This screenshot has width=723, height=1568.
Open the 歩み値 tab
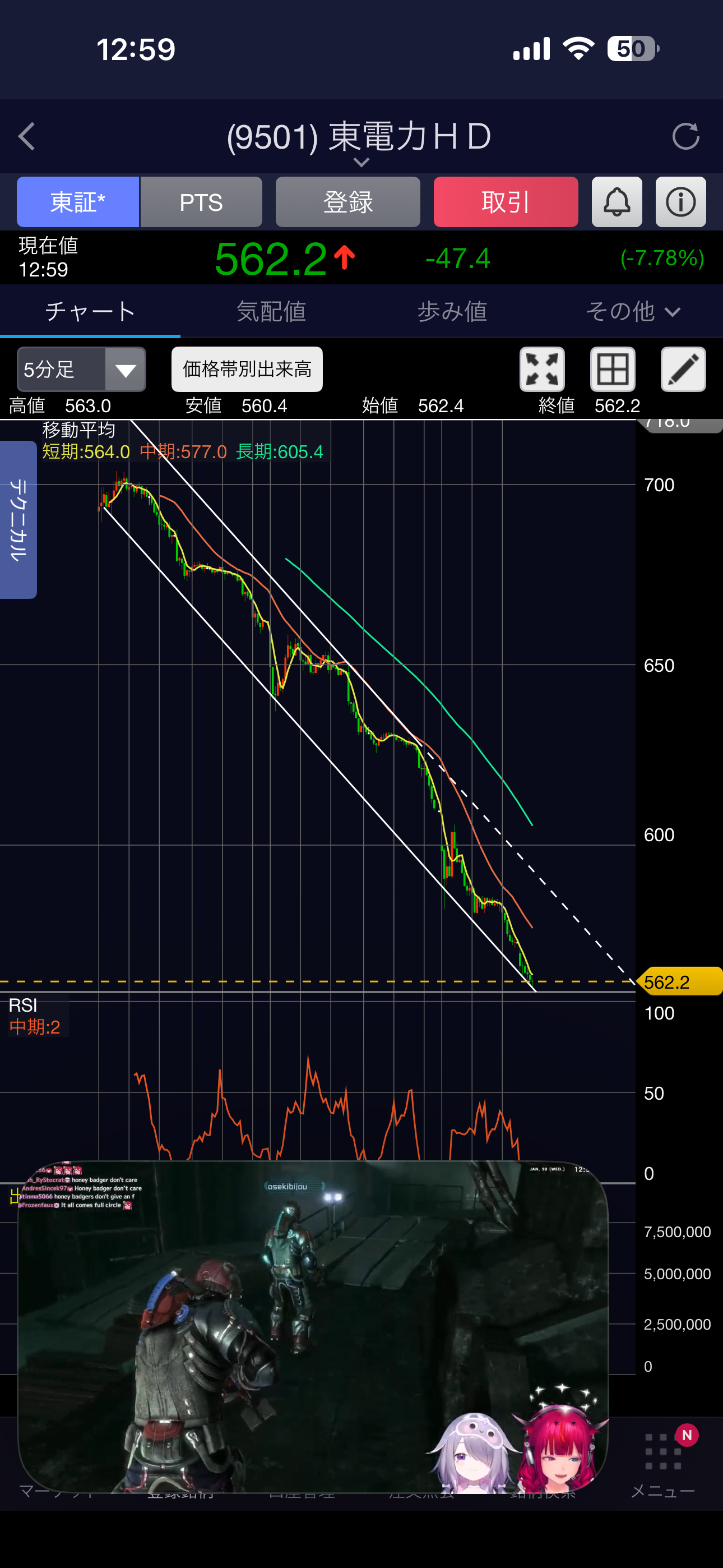[452, 312]
